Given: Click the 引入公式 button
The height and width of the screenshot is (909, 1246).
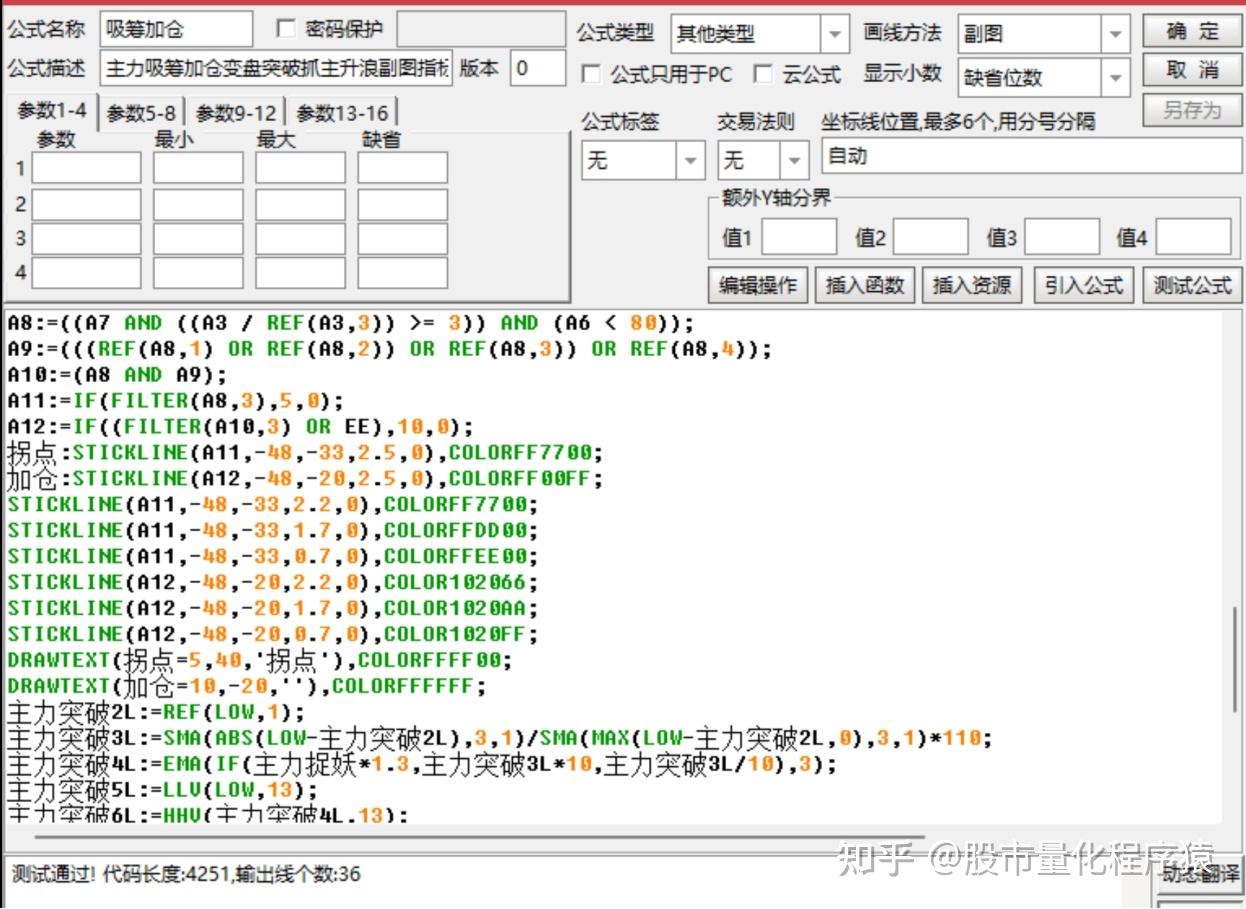Looking at the screenshot, I should click(1084, 285).
